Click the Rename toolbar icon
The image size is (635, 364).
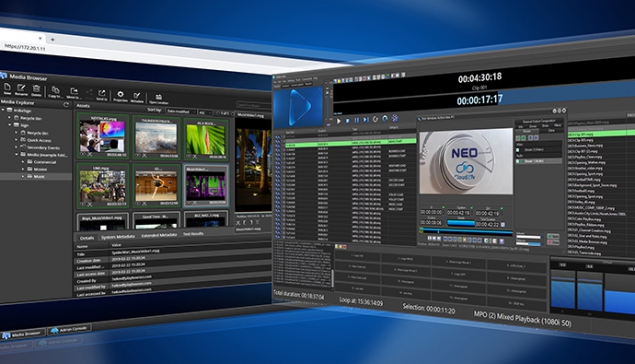pos(21,90)
